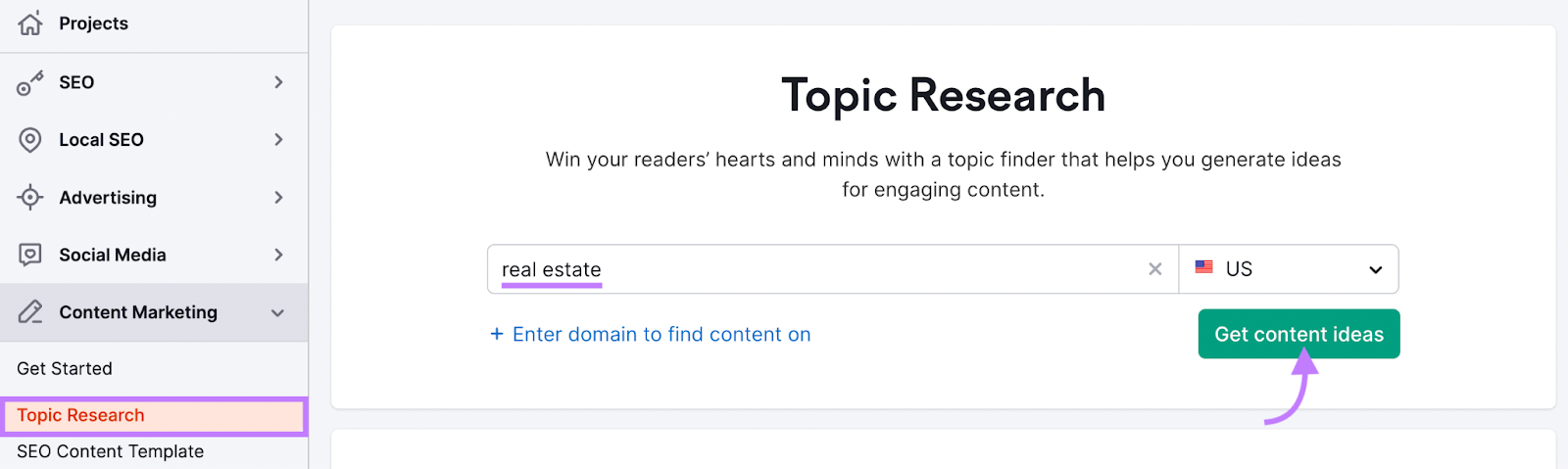Expand the Local SEO submenu arrow

(x=278, y=140)
